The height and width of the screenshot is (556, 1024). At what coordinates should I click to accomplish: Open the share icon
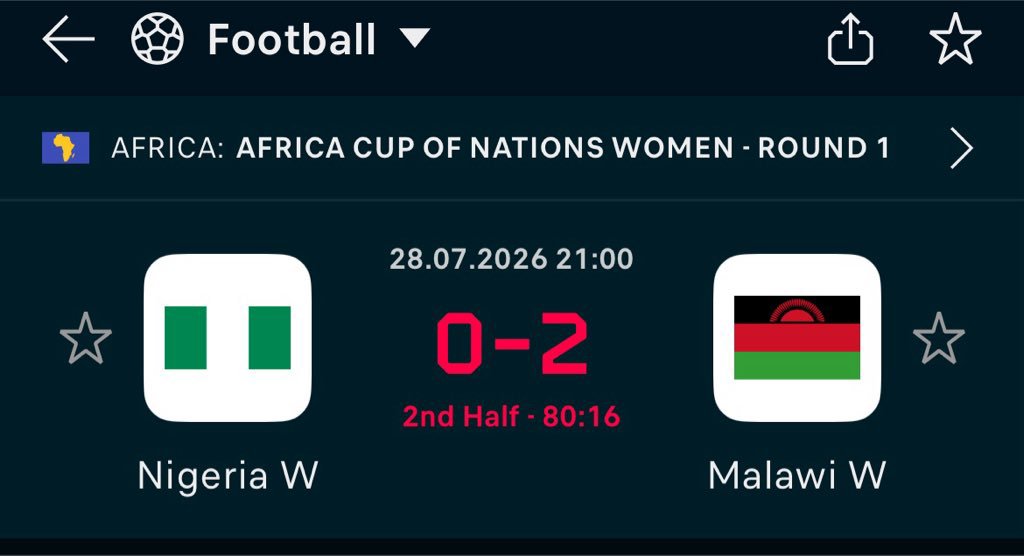850,40
